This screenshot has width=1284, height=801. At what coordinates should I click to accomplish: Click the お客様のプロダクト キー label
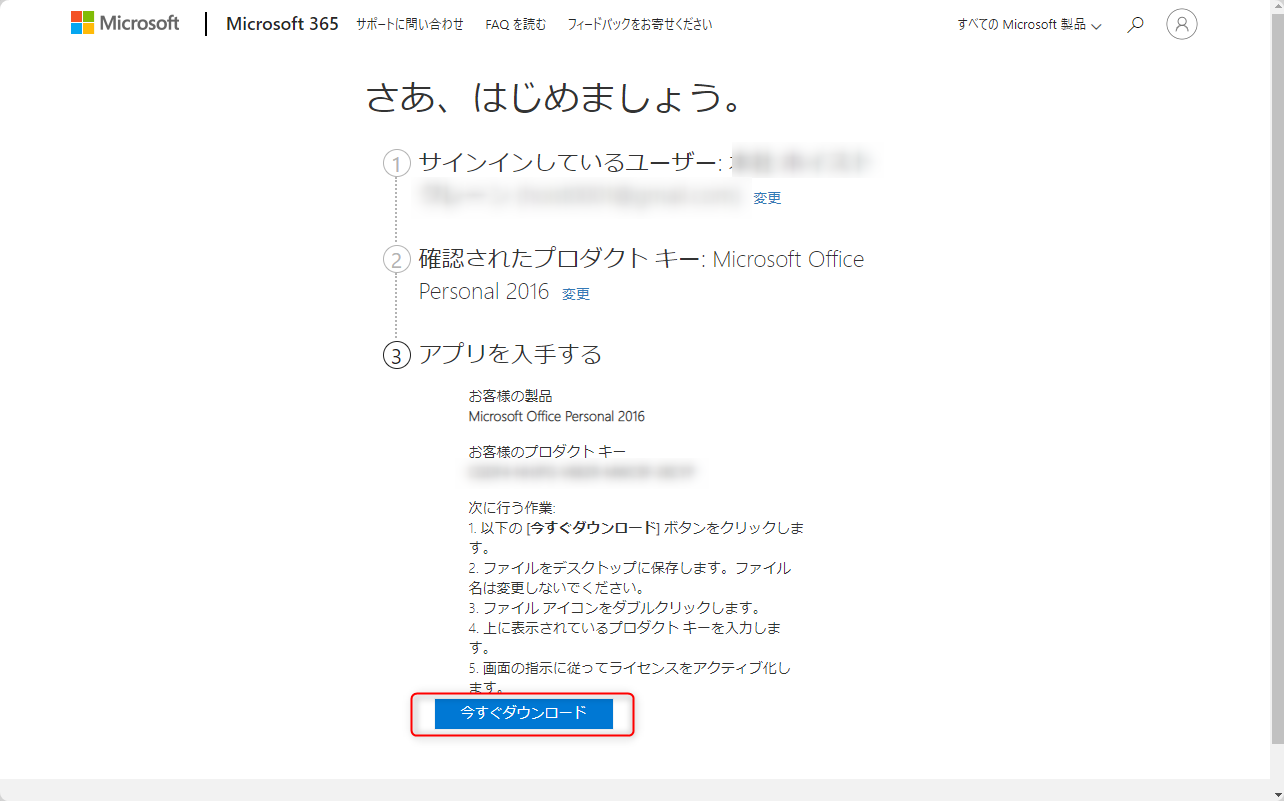pyautogui.click(x=547, y=452)
